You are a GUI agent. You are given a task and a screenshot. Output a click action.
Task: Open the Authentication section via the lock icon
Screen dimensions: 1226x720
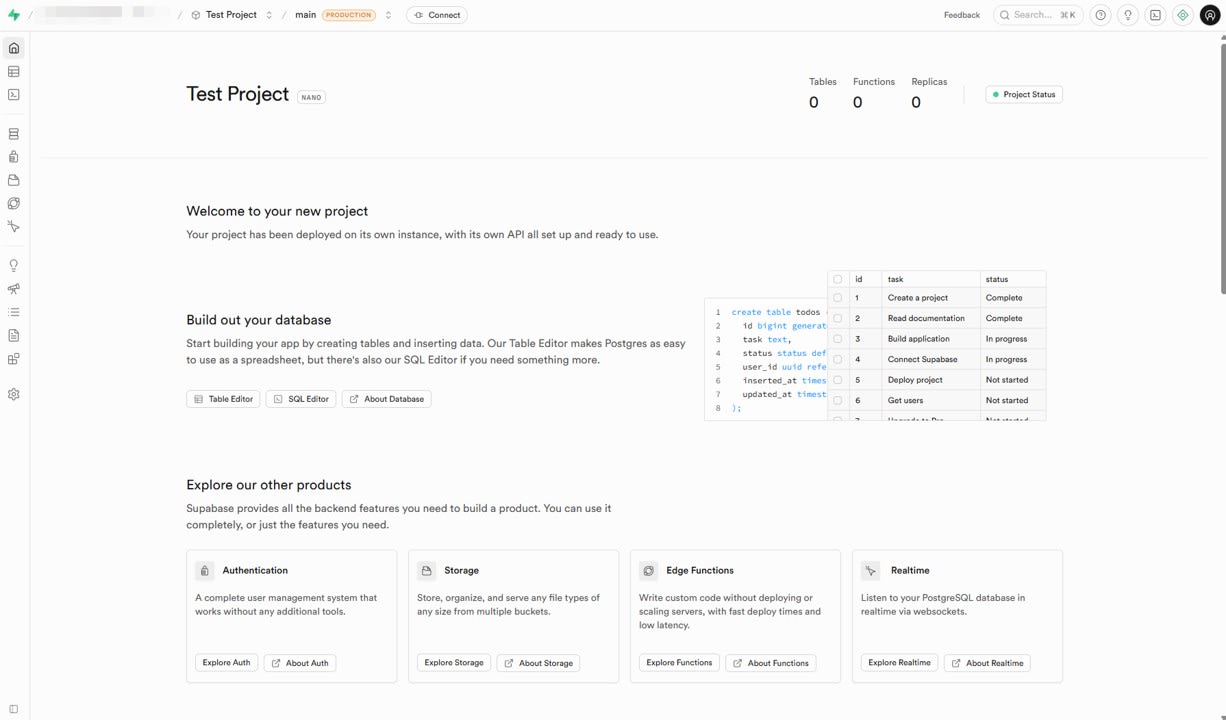pyautogui.click(x=14, y=156)
